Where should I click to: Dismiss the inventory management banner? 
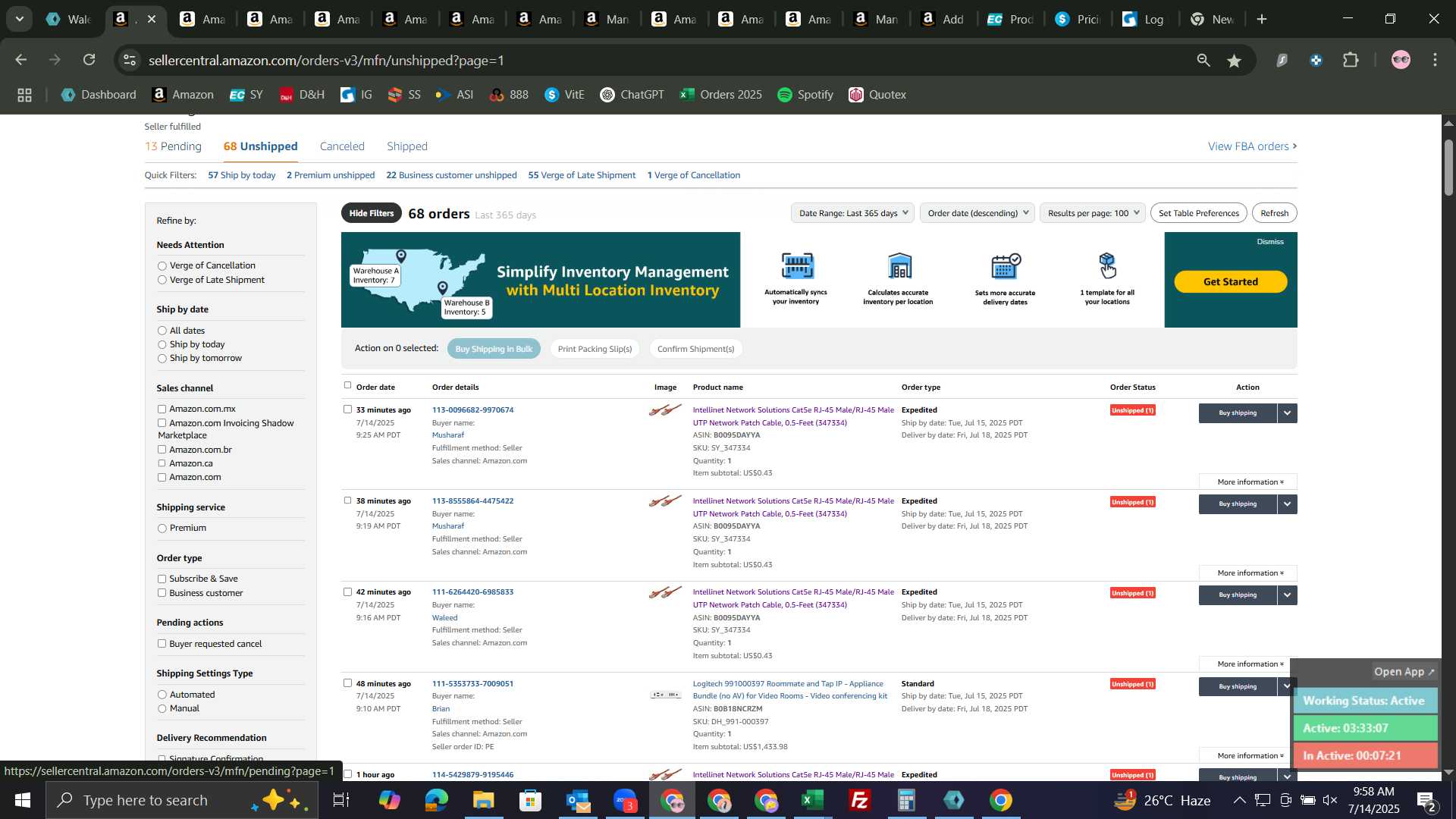pos(1269,242)
